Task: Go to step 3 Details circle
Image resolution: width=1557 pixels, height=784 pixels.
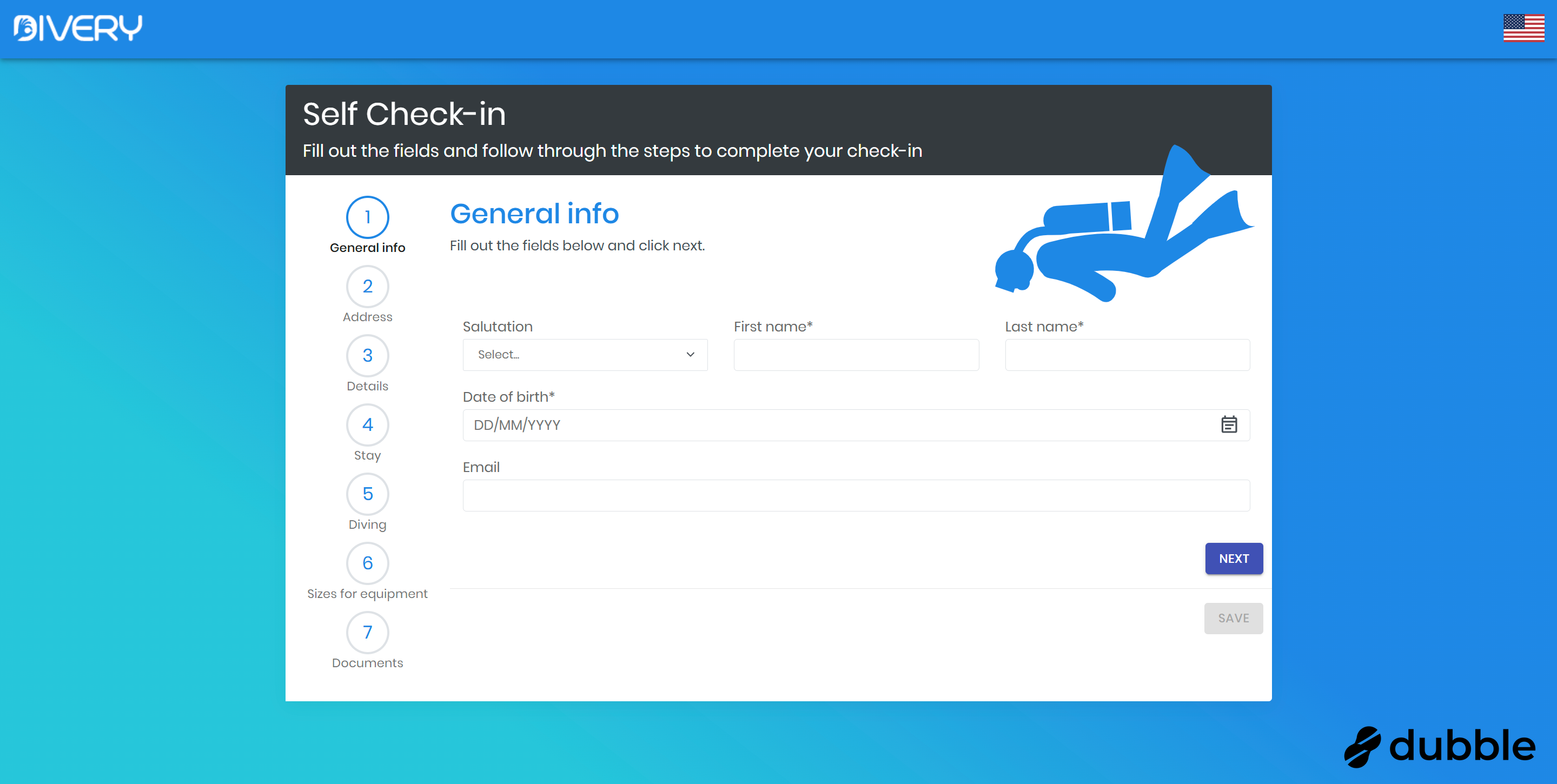Action: point(367,355)
